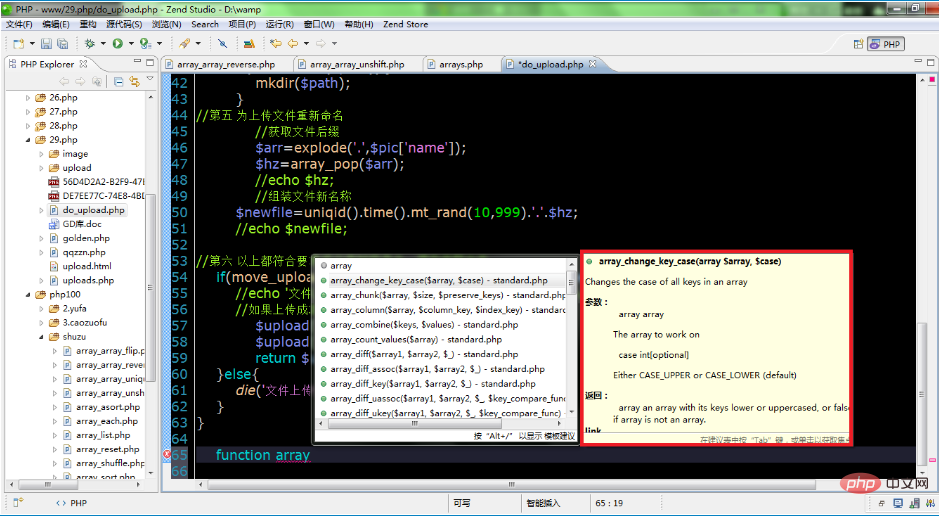Viewport: 939px width, 516px height.
Task: Open the Run dropdown arrow
Action: point(131,44)
